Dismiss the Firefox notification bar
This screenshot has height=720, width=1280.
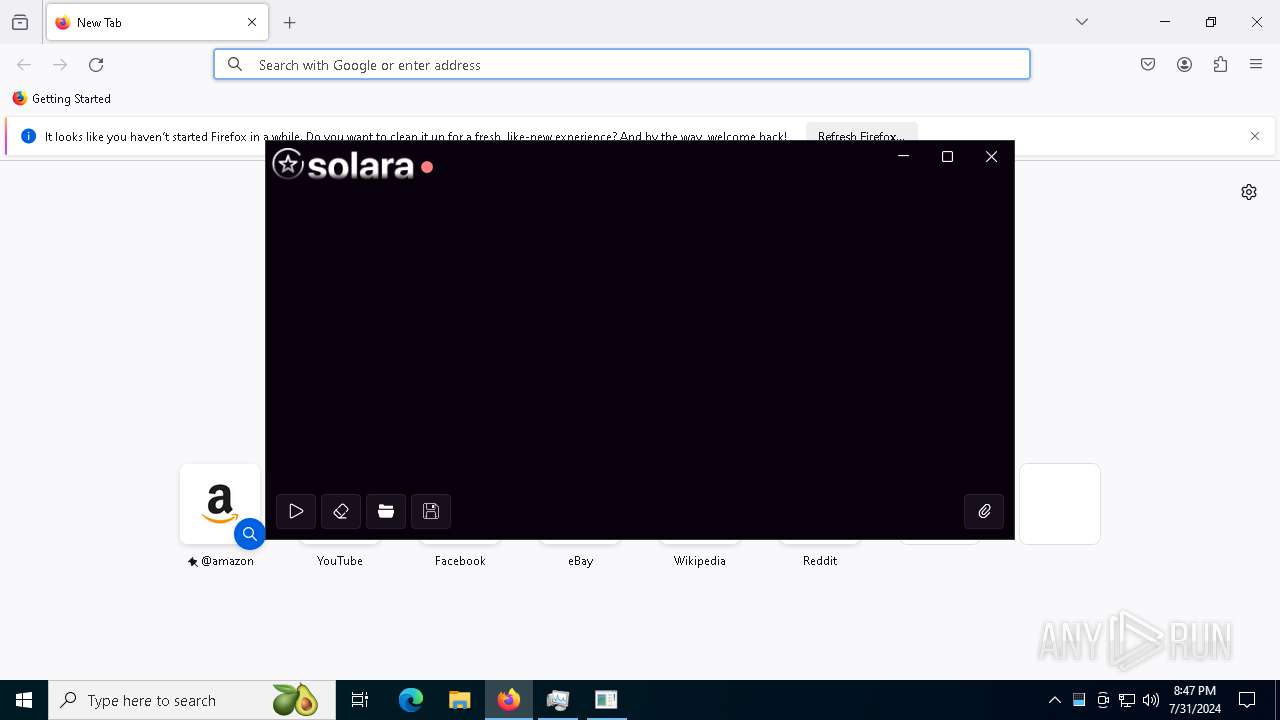(x=1255, y=136)
